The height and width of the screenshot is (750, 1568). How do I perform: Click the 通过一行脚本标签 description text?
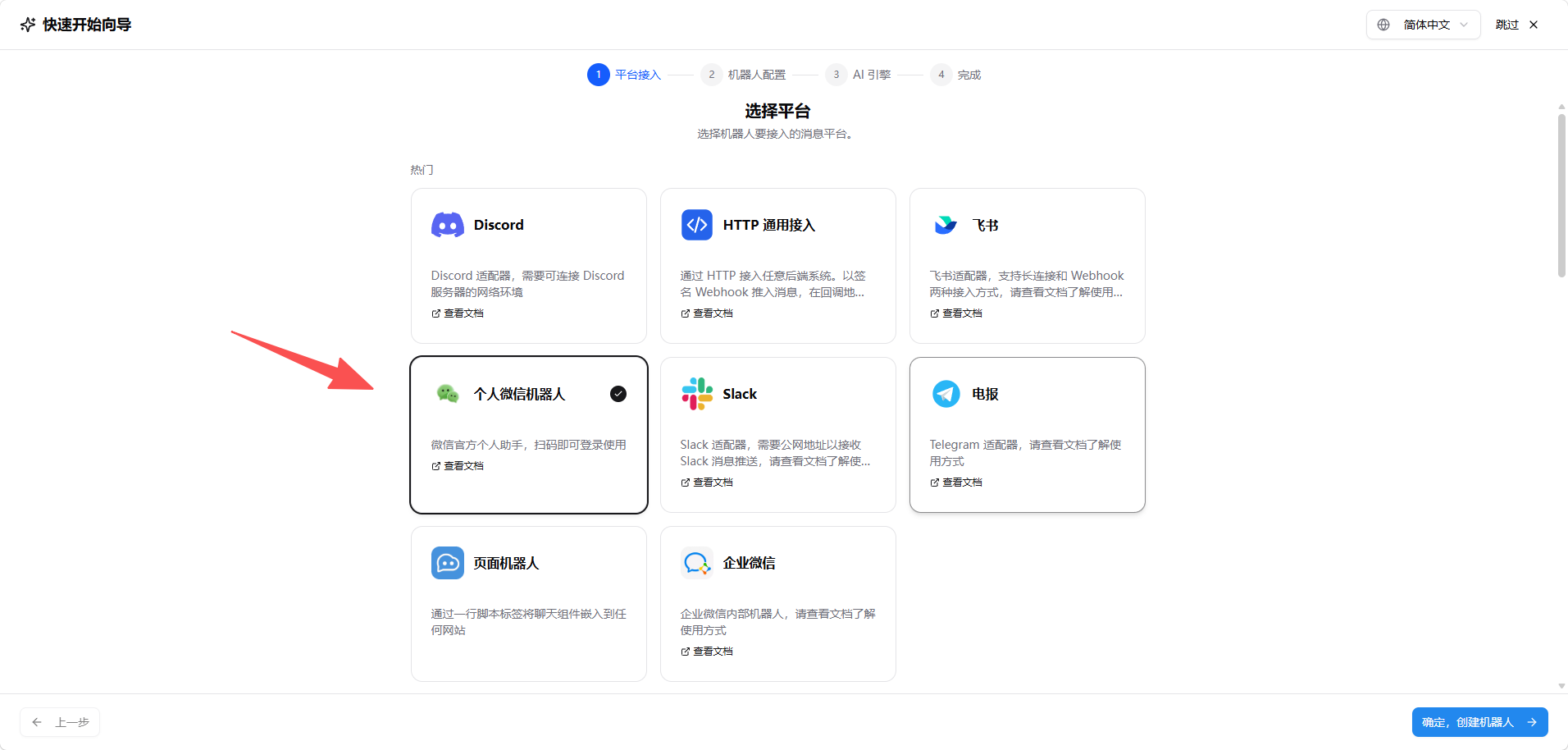[x=529, y=622]
